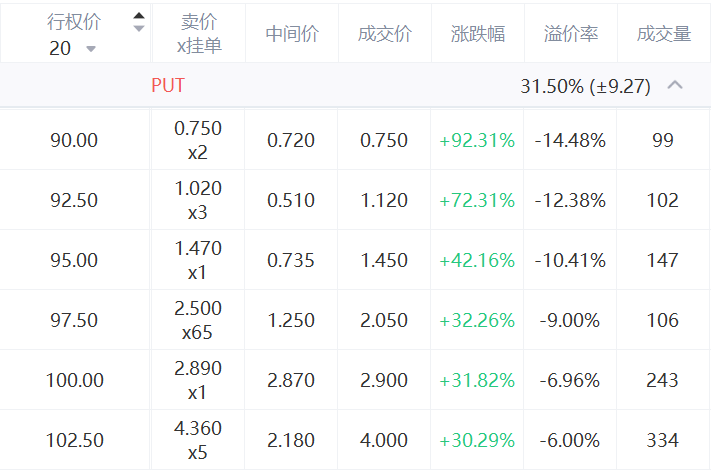Sort by the 成交量 column header
Viewport: 711px width, 474px height.
pyautogui.click(x=663, y=34)
